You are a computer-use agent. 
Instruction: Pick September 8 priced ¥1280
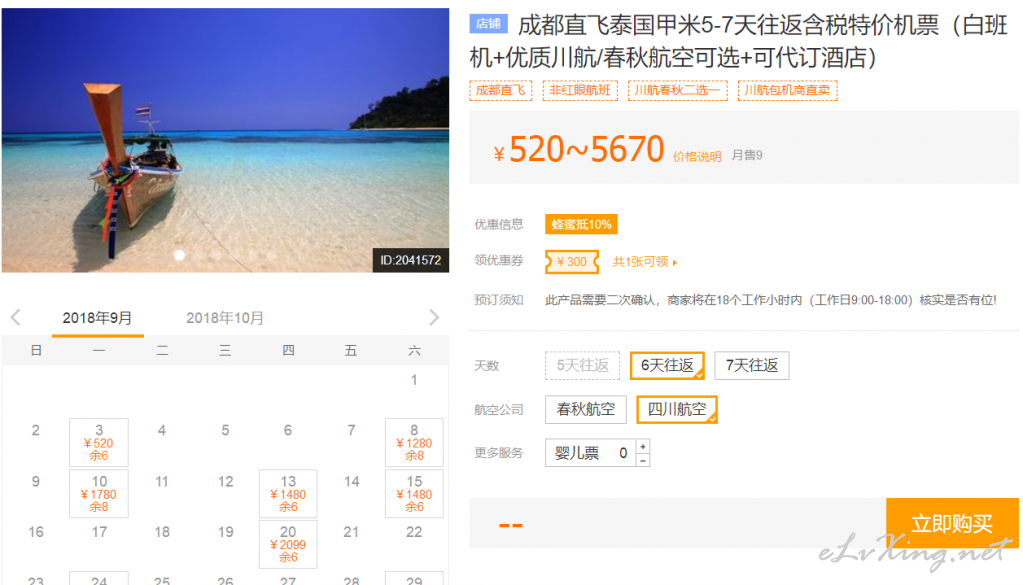414,442
